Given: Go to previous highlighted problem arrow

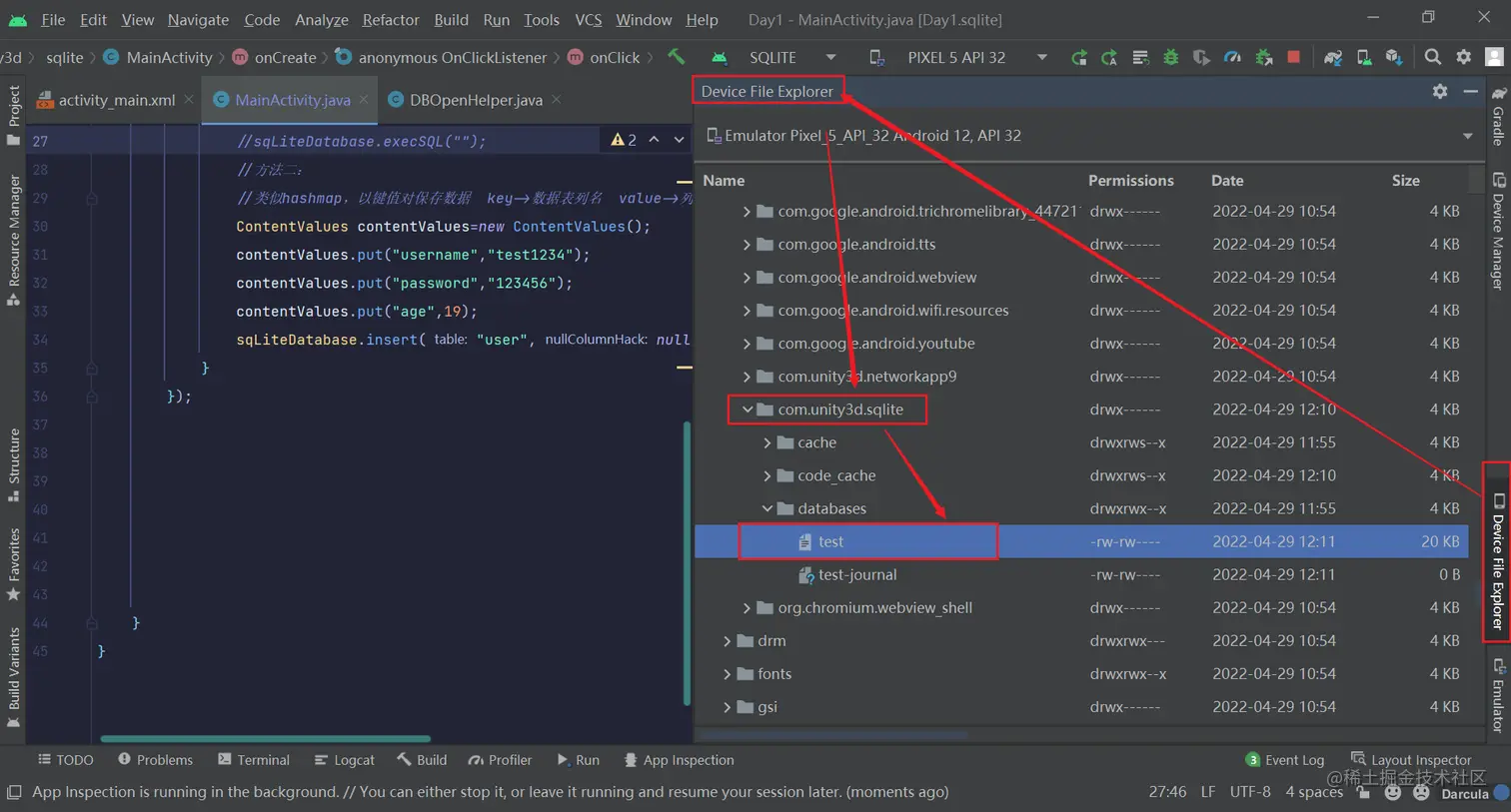Looking at the screenshot, I should pyautogui.click(x=654, y=140).
